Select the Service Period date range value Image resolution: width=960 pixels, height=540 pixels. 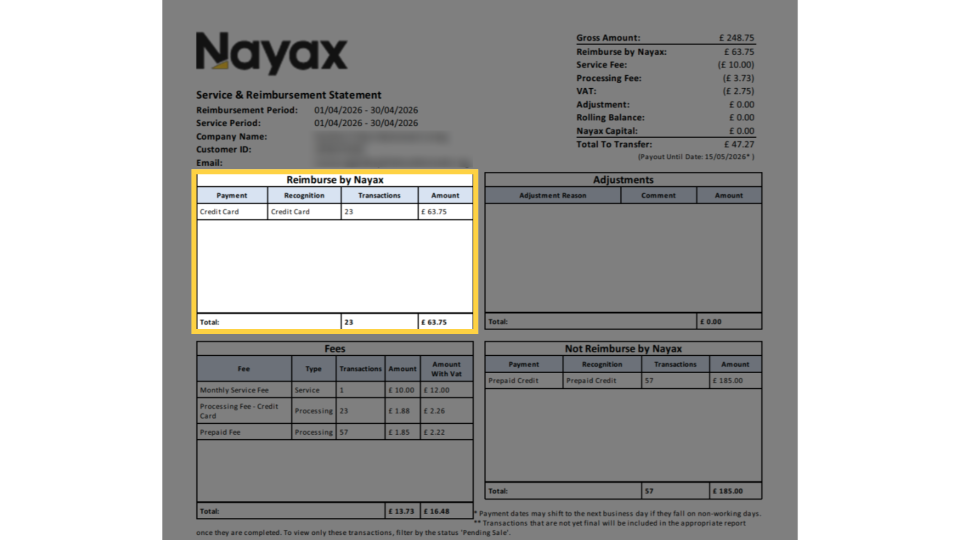(x=366, y=123)
